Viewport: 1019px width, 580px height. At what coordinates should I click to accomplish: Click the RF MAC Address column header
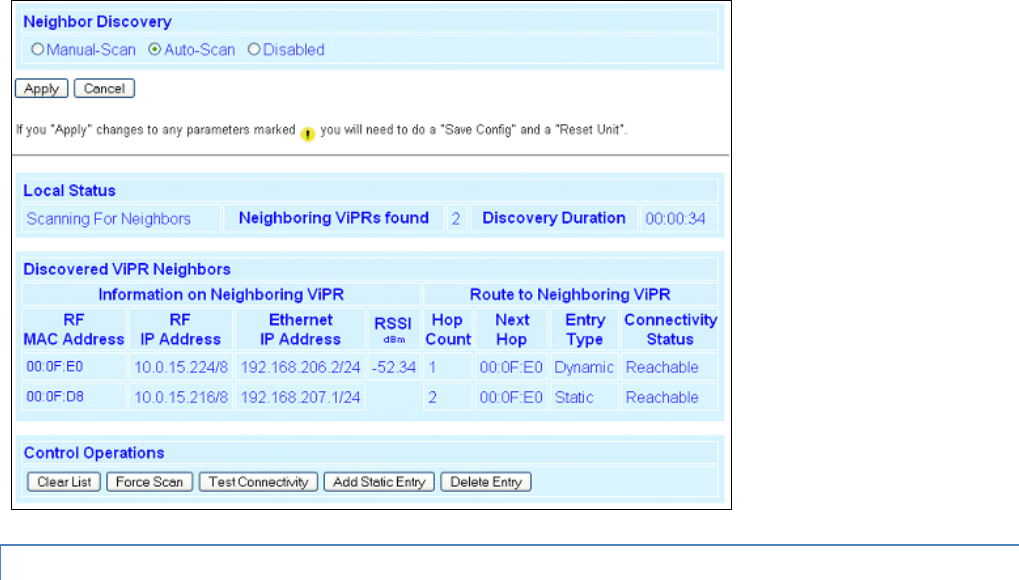coord(74,330)
